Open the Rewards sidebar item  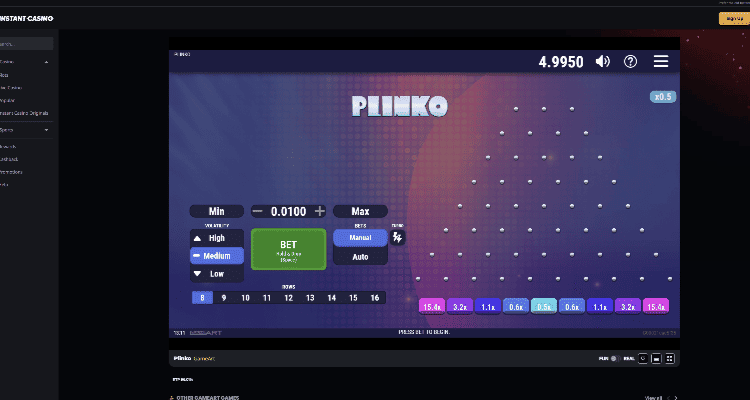coord(8,146)
